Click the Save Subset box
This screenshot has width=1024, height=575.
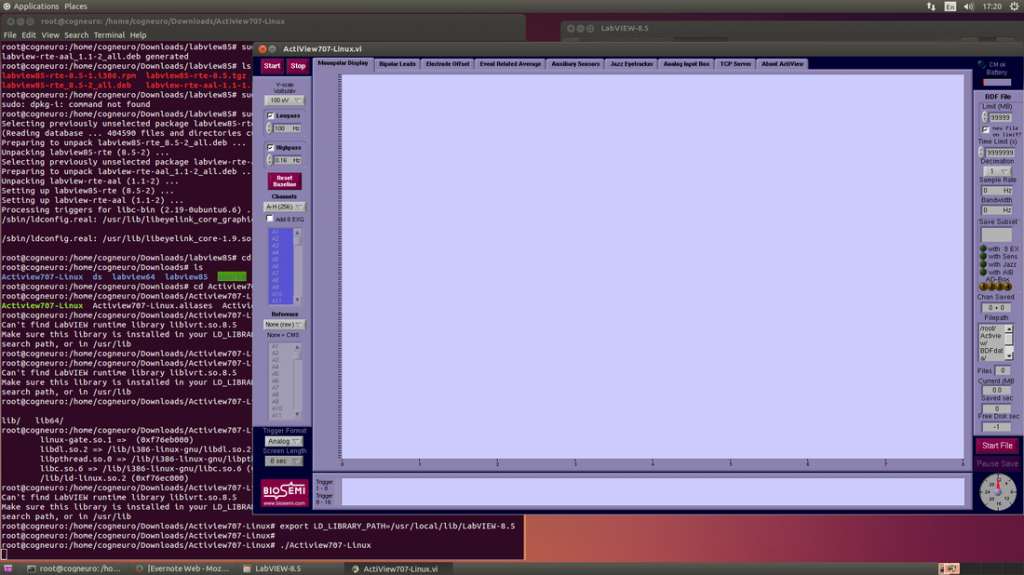coord(997,235)
